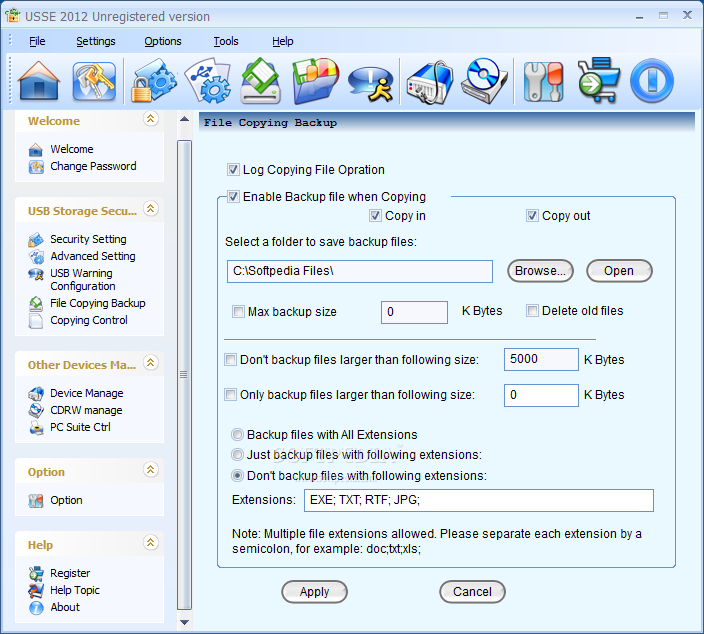
Task: Click the sidebar vertical scrollbar thumb
Action: point(184,375)
